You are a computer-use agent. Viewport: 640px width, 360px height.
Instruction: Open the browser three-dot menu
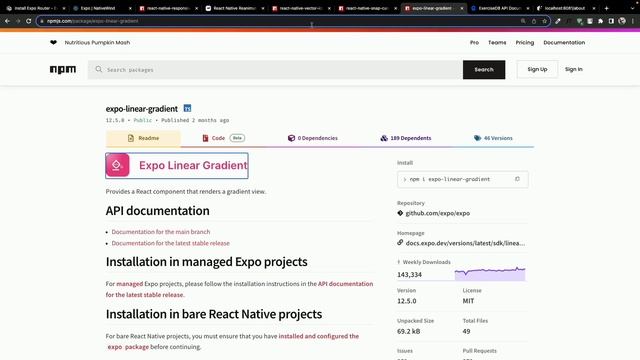(x=633, y=21)
